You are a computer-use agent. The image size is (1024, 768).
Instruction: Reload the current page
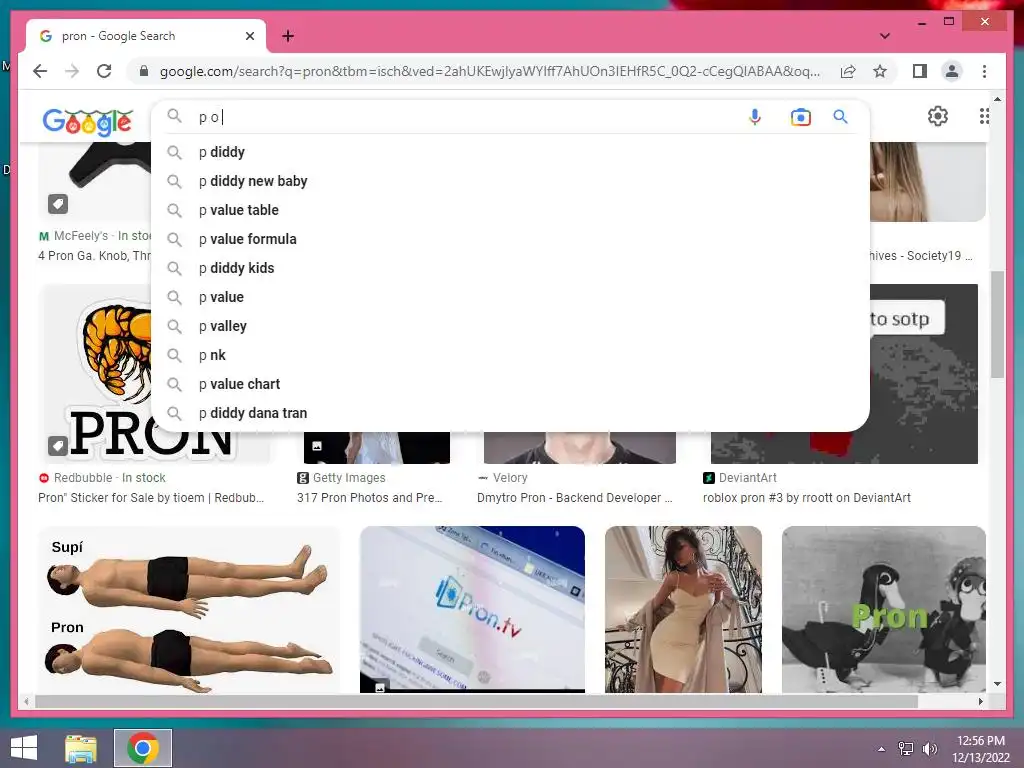(x=104, y=71)
